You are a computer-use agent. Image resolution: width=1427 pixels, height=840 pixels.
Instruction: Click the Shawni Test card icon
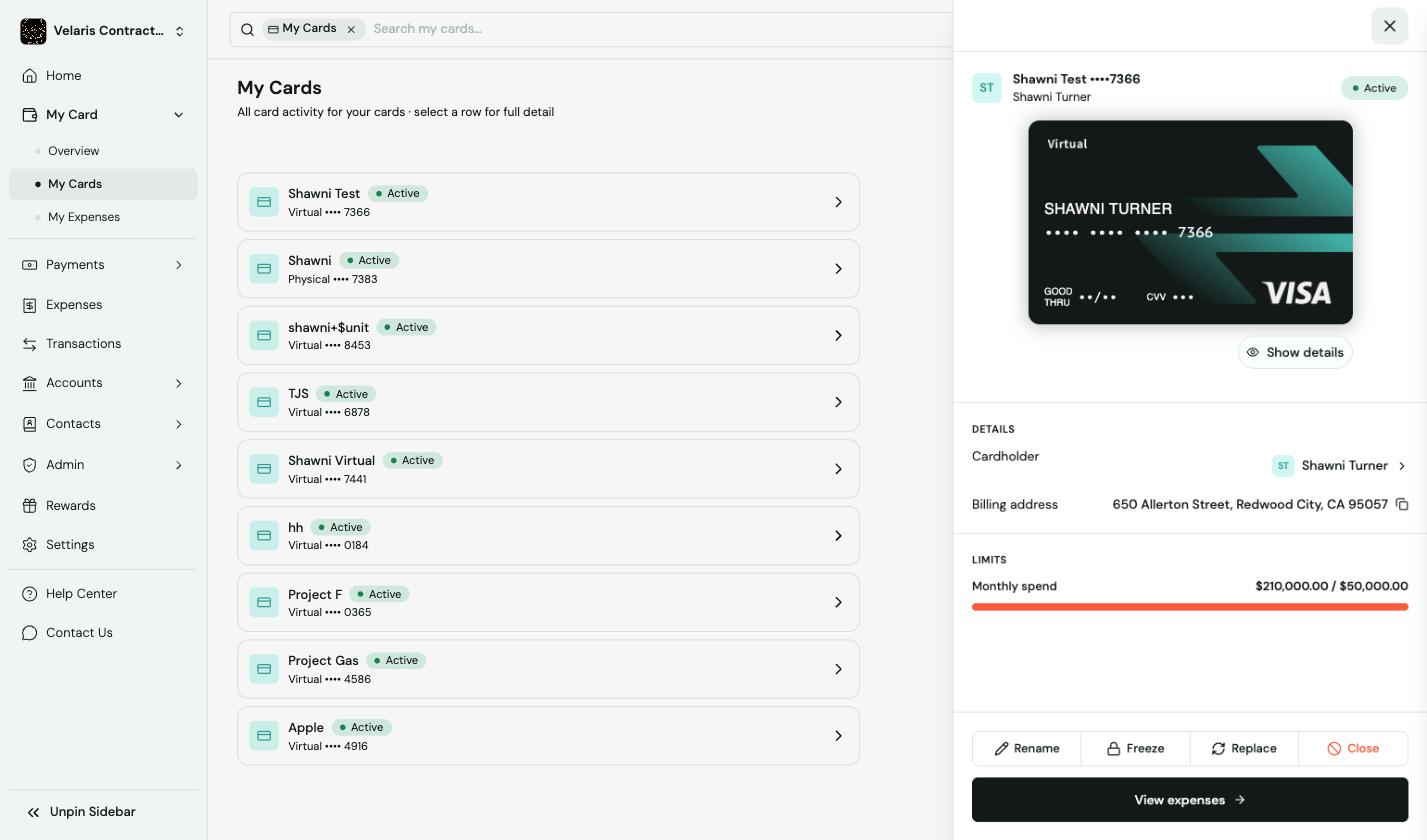[x=264, y=202]
